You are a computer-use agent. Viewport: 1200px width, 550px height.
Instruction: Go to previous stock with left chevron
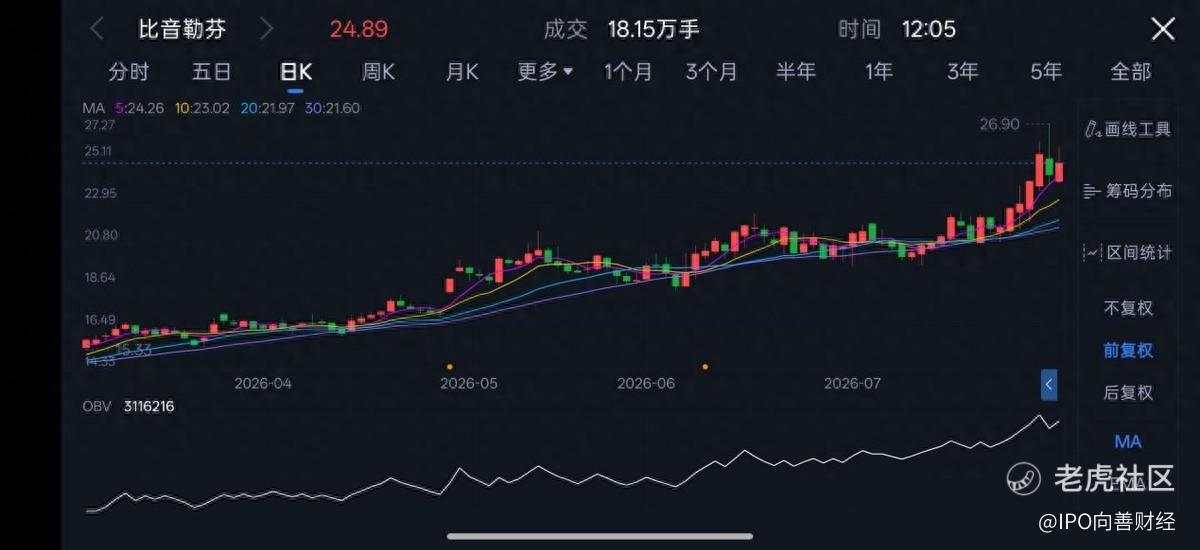[96, 29]
